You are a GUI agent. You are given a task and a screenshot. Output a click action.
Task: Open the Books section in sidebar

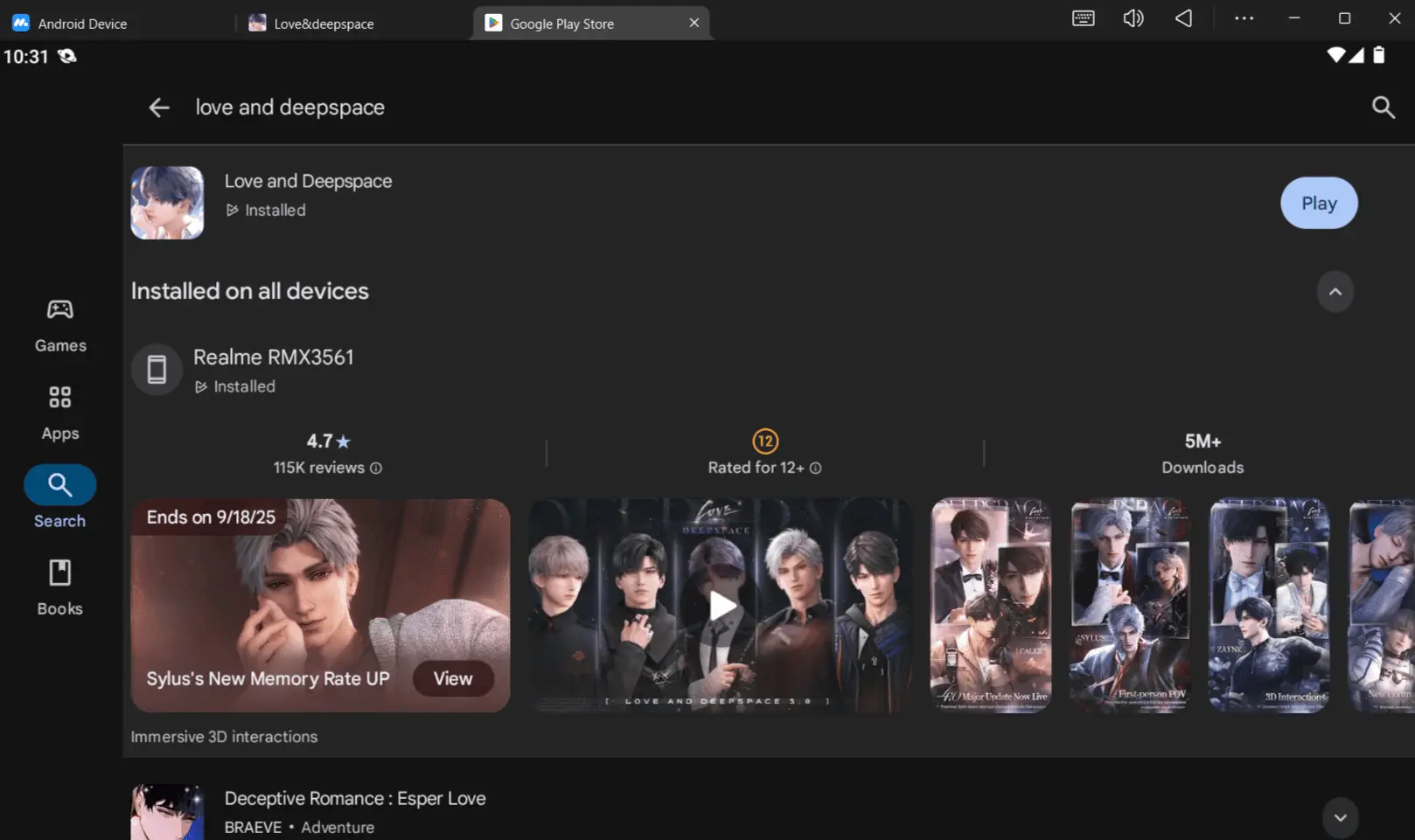point(60,588)
